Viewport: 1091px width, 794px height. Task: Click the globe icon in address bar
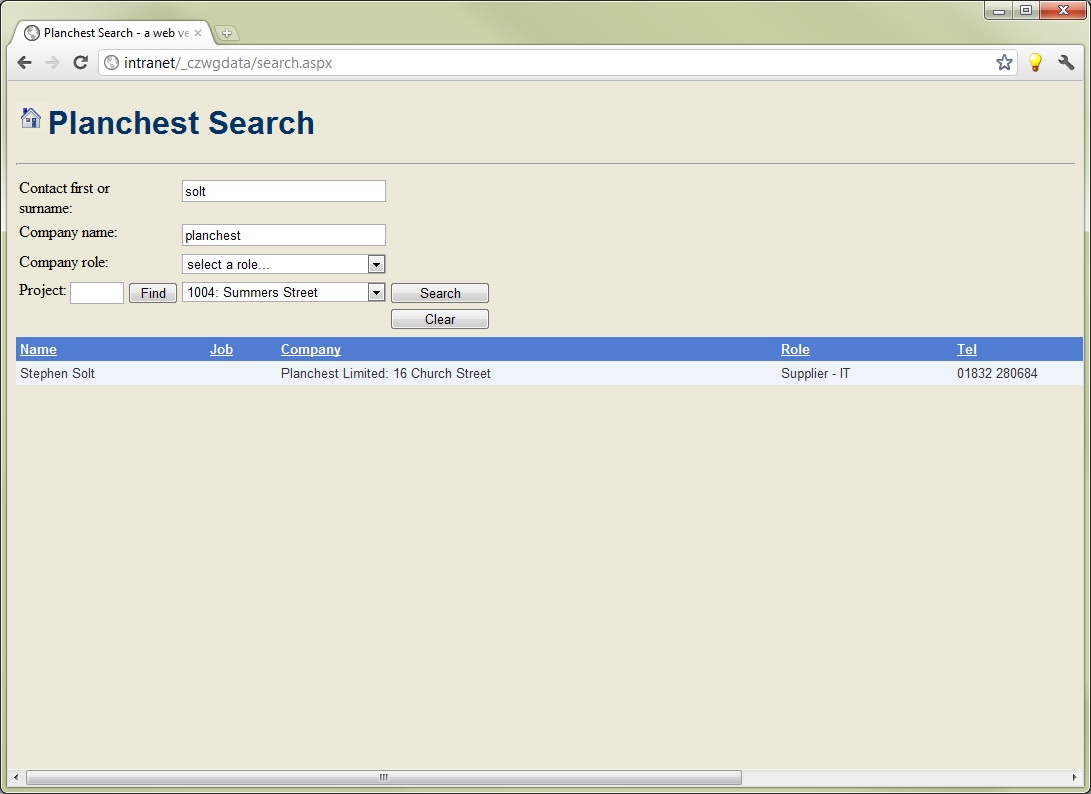(x=111, y=63)
